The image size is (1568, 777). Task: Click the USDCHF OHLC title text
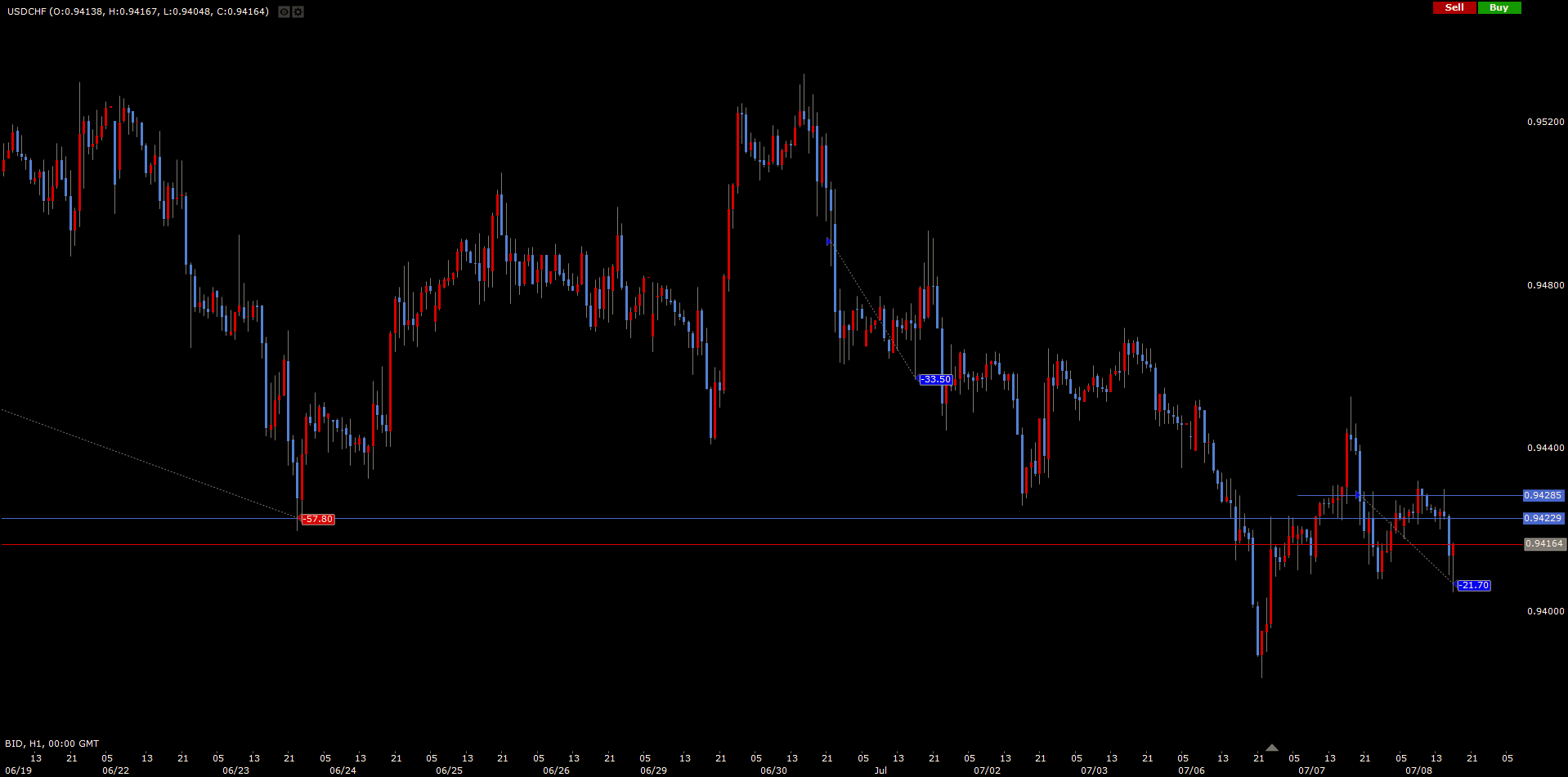click(137, 11)
